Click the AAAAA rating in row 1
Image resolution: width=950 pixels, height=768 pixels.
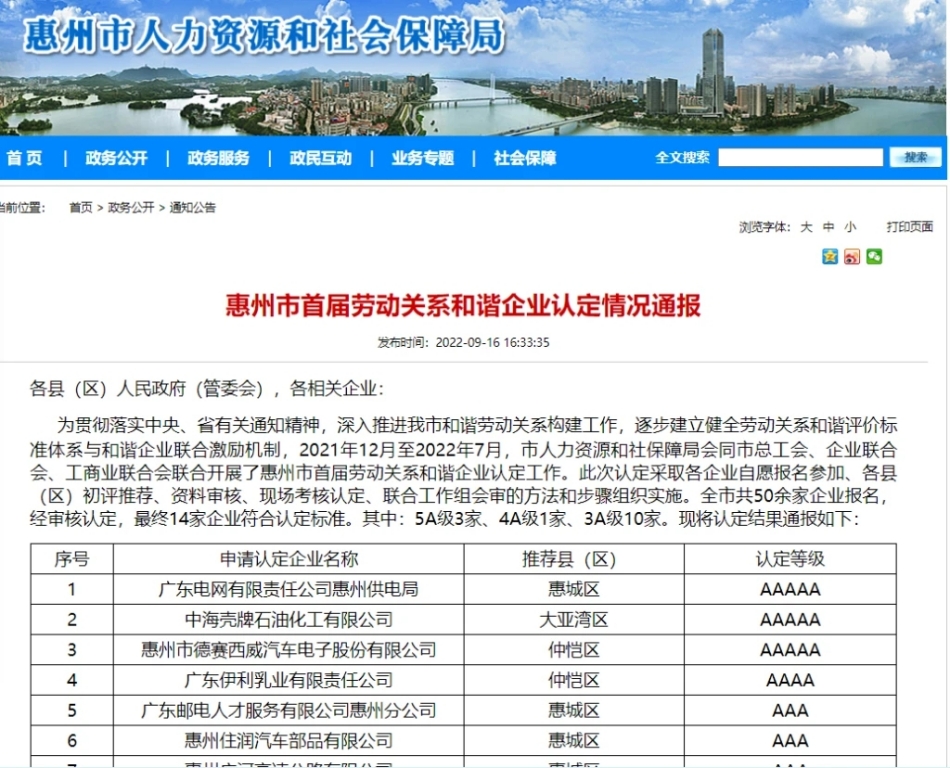tap(790, 589)
